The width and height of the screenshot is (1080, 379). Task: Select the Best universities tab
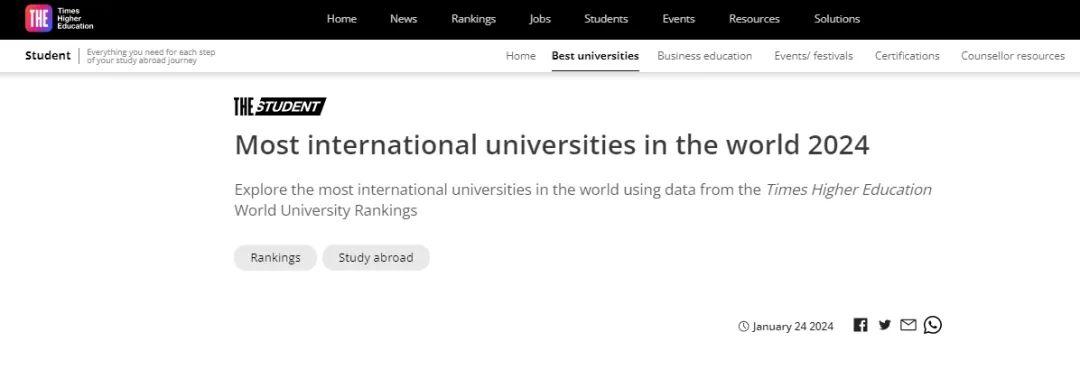coord(595,57)
